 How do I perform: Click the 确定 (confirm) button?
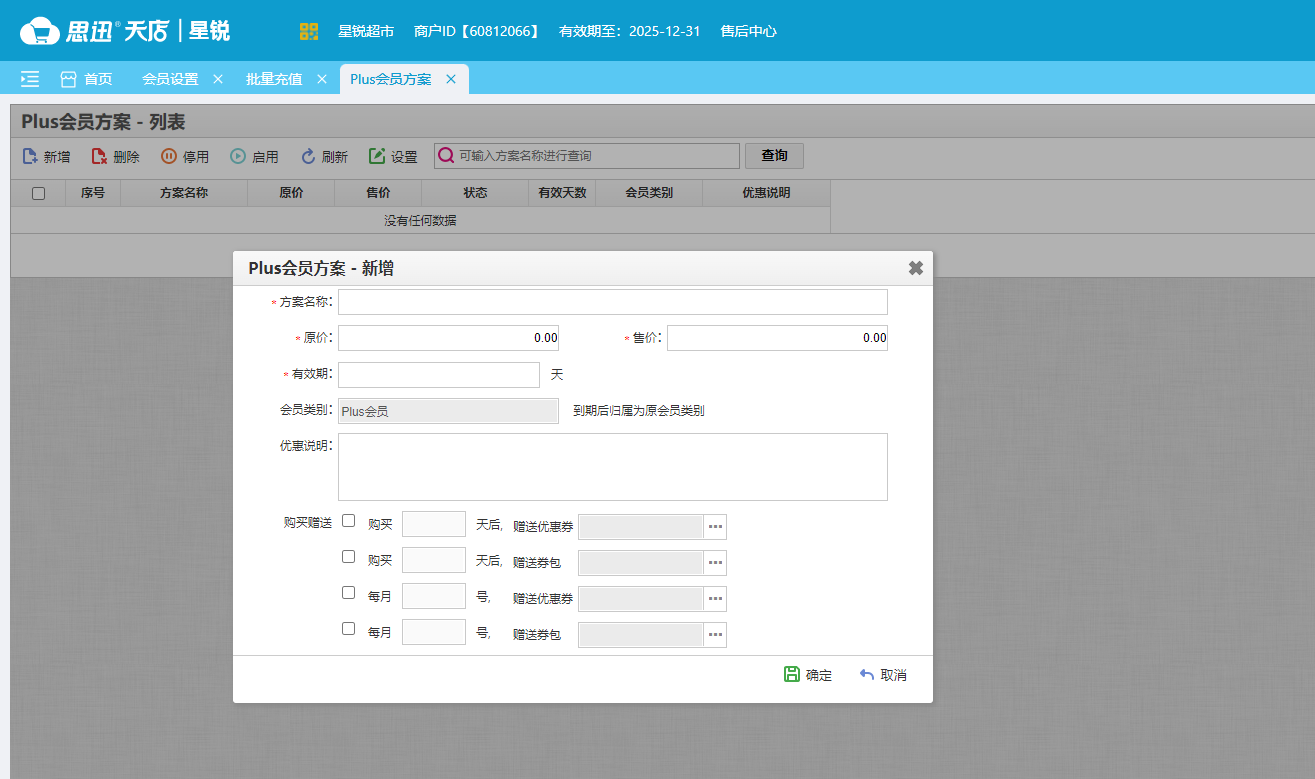(x=807, y=674)
